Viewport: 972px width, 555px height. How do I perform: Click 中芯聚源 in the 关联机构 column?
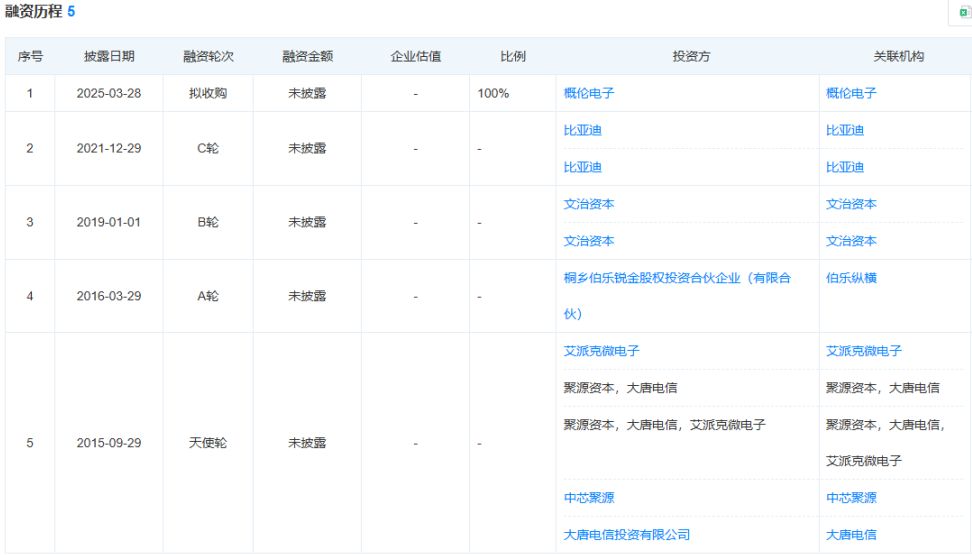tap(851, 497)
